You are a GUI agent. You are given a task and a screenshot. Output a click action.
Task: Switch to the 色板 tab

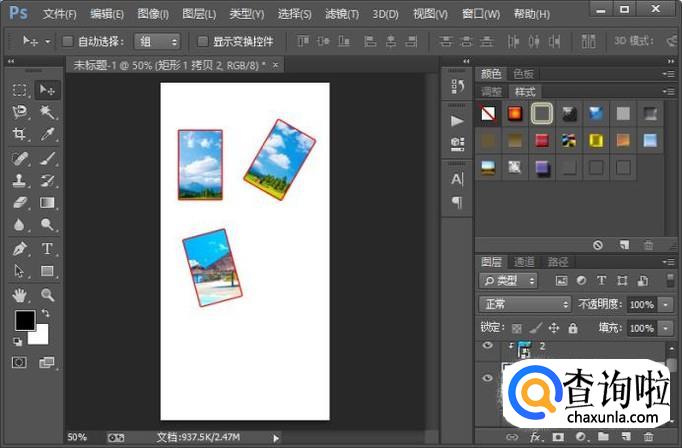(523, 74)
